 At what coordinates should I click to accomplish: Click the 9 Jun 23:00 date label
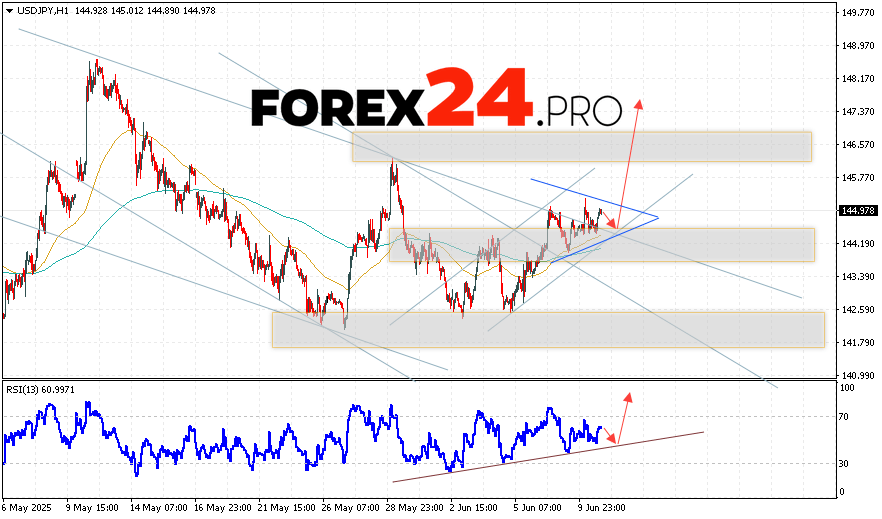coord(600,509)
